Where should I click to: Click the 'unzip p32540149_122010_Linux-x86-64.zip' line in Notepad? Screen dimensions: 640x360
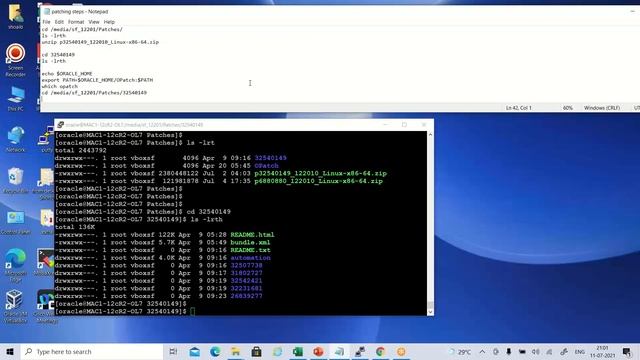coord(100,42)
